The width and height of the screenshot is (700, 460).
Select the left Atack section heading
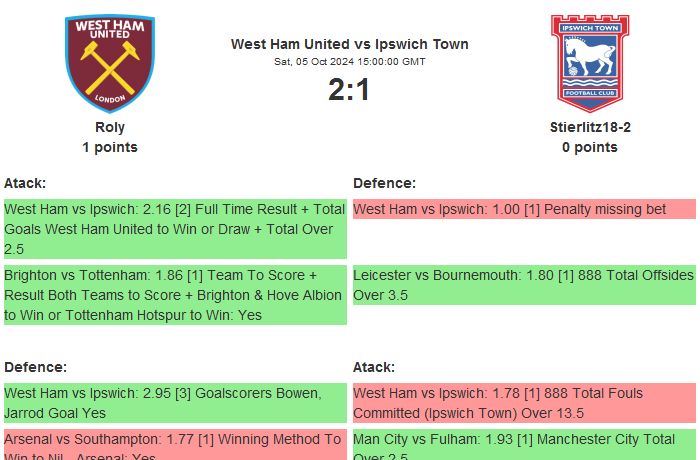(25, 183)
